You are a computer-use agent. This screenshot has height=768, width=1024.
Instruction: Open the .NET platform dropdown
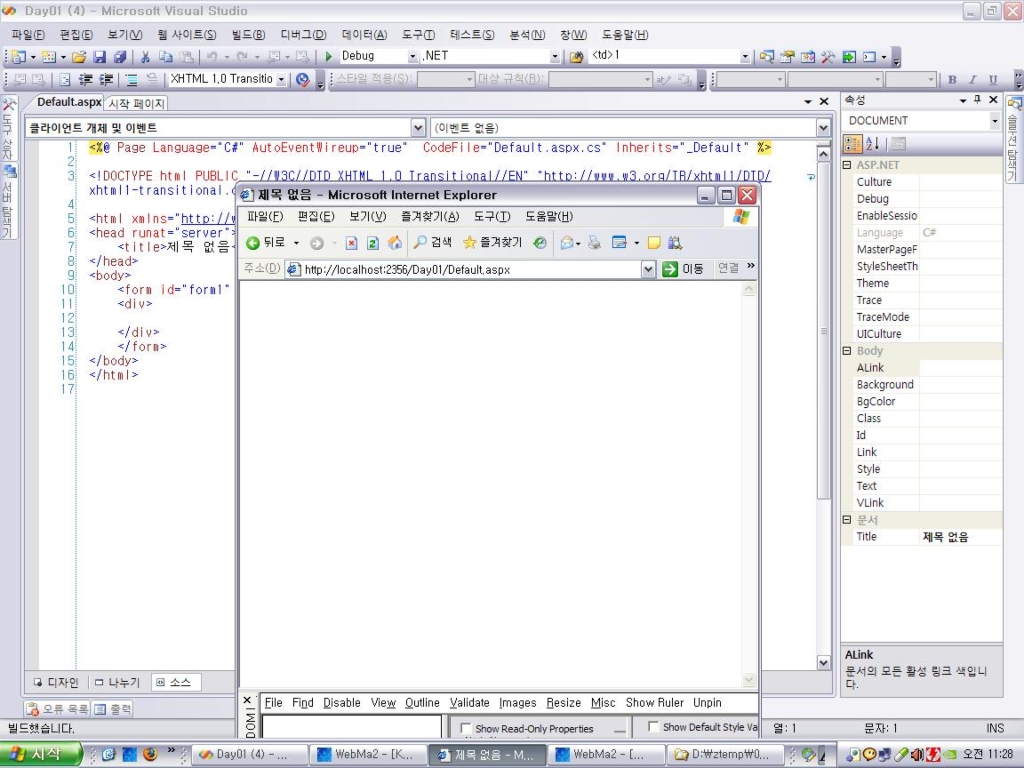pyautogui.click(x=555, y=57)
